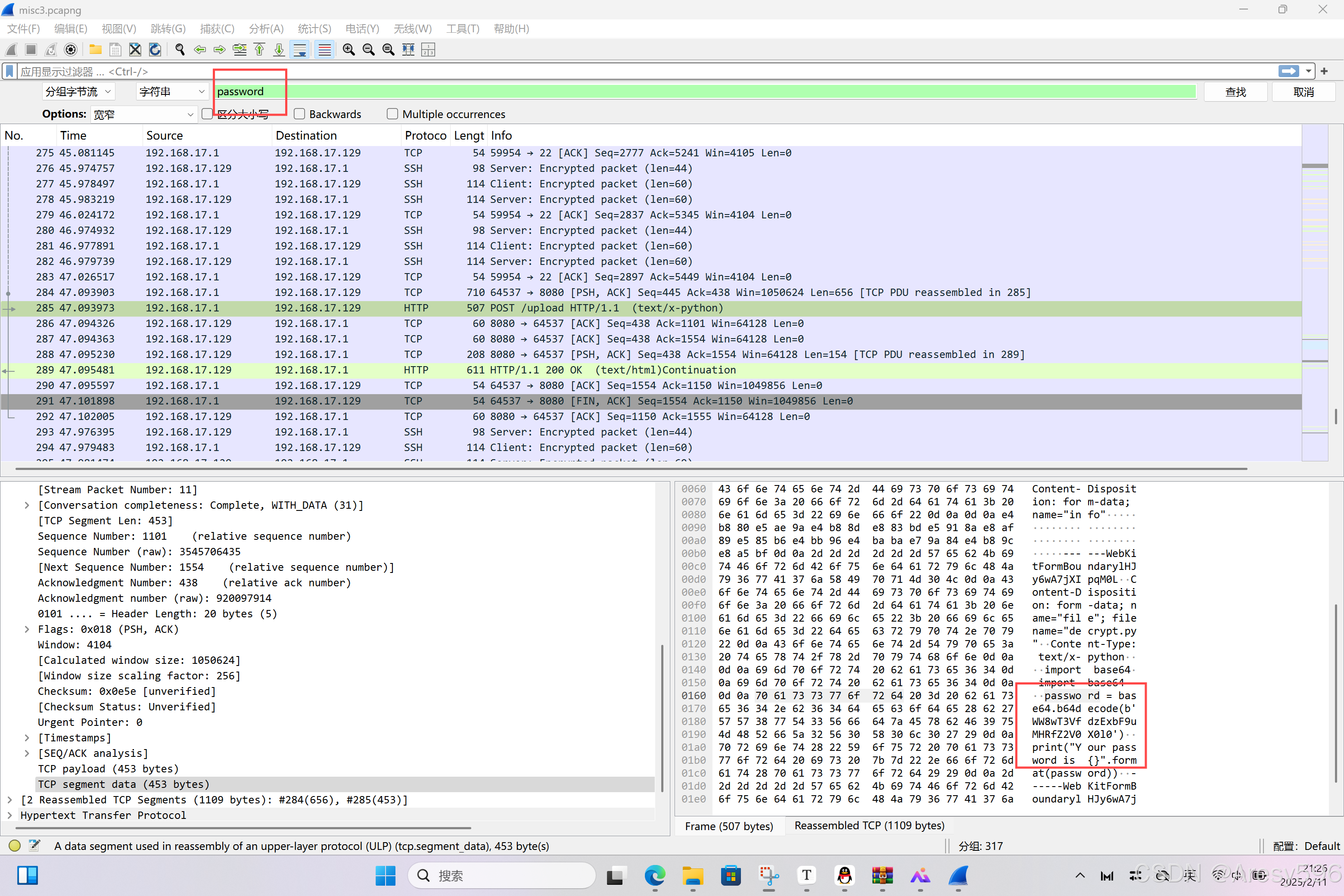Toggle colorize packet list icon
Viewport: 1344px width, 896px height.
(324, 50)
